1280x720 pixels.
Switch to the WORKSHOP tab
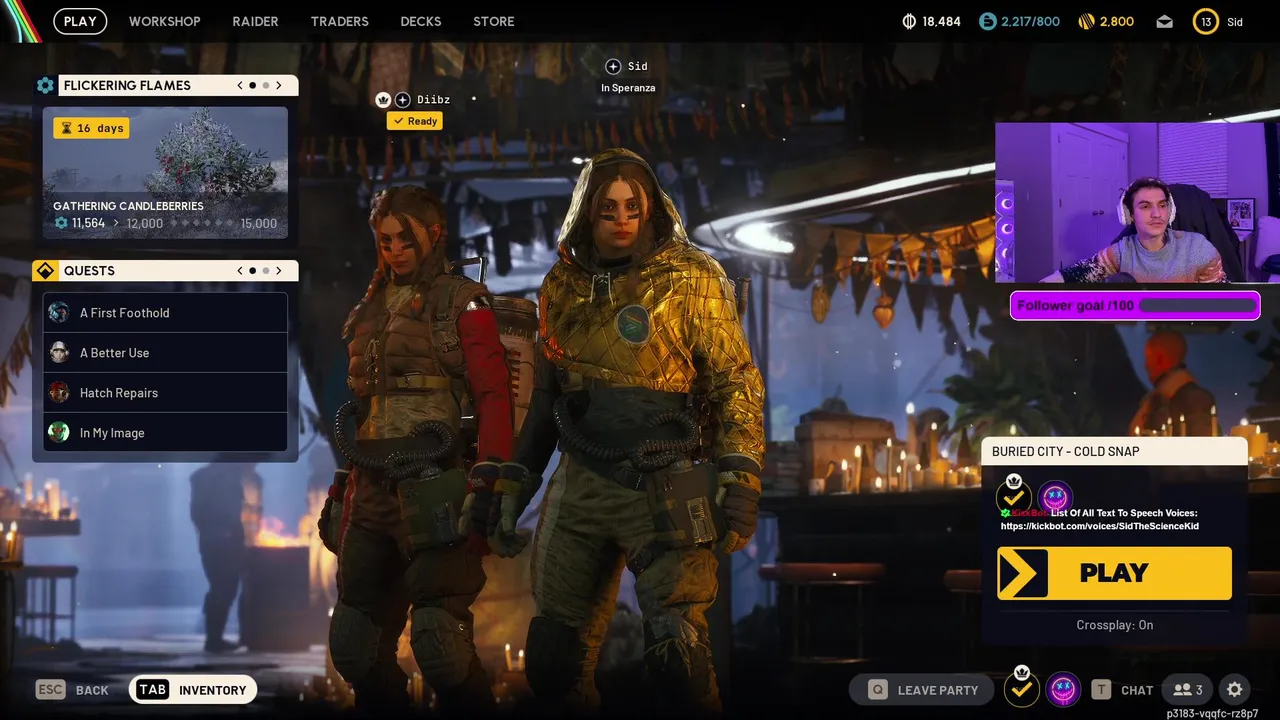coord(164,21)
